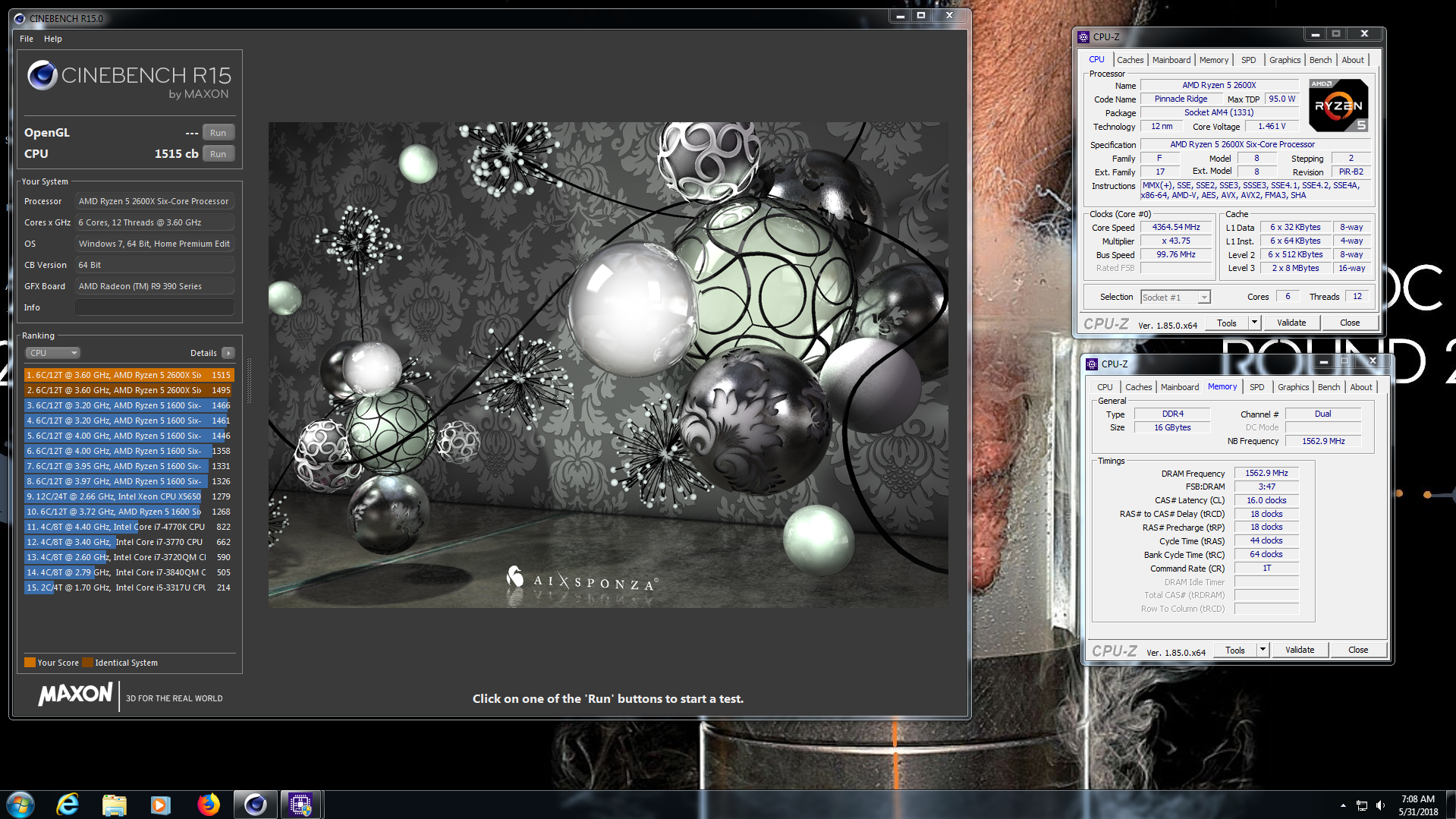Click the Processor name field in Cinebench

(x=155, y=201)
